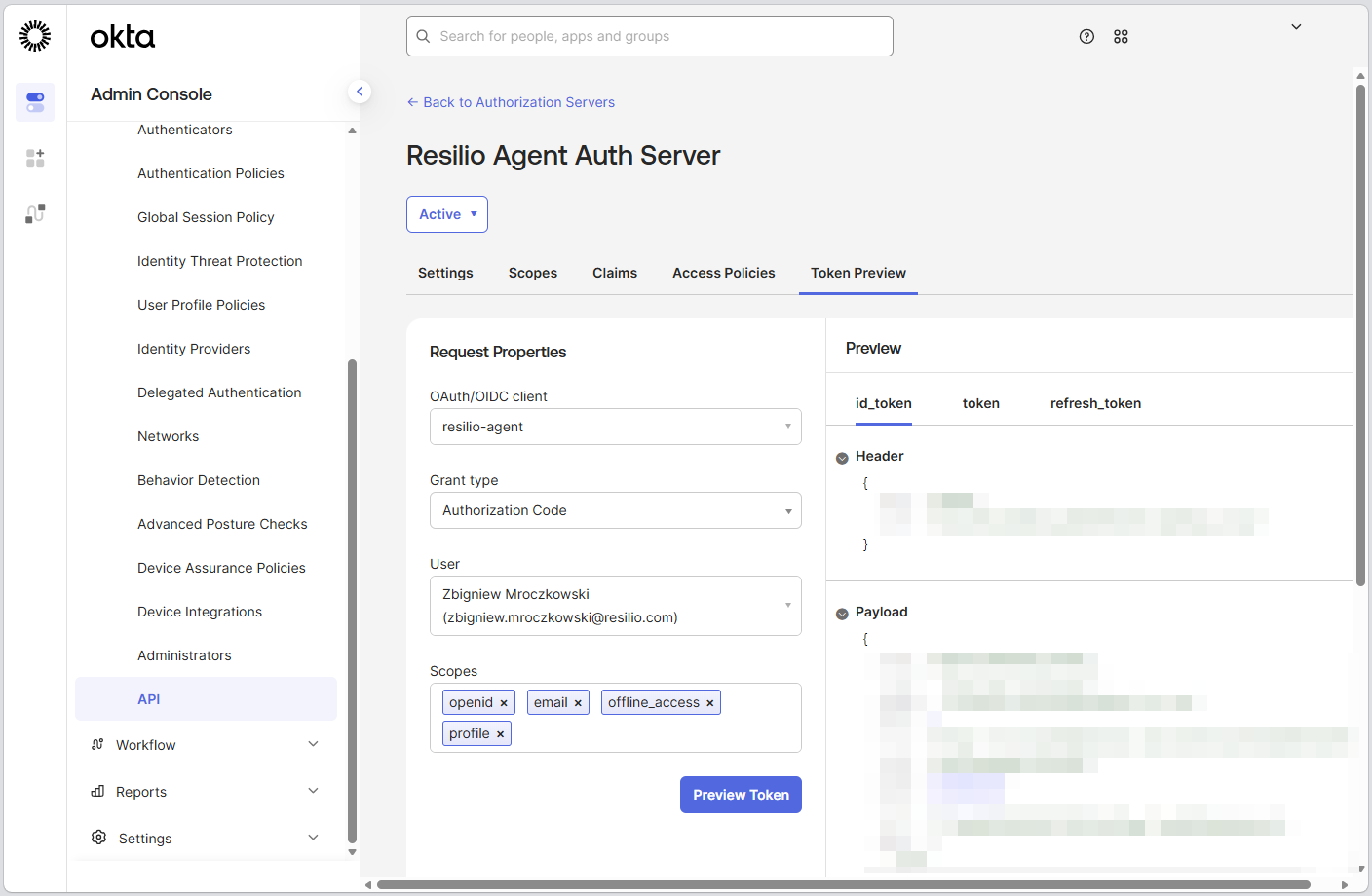Click the sidebar vertical scrollbar thumb
Viewport: 1372px width, 896px height.
click(352, 601)
